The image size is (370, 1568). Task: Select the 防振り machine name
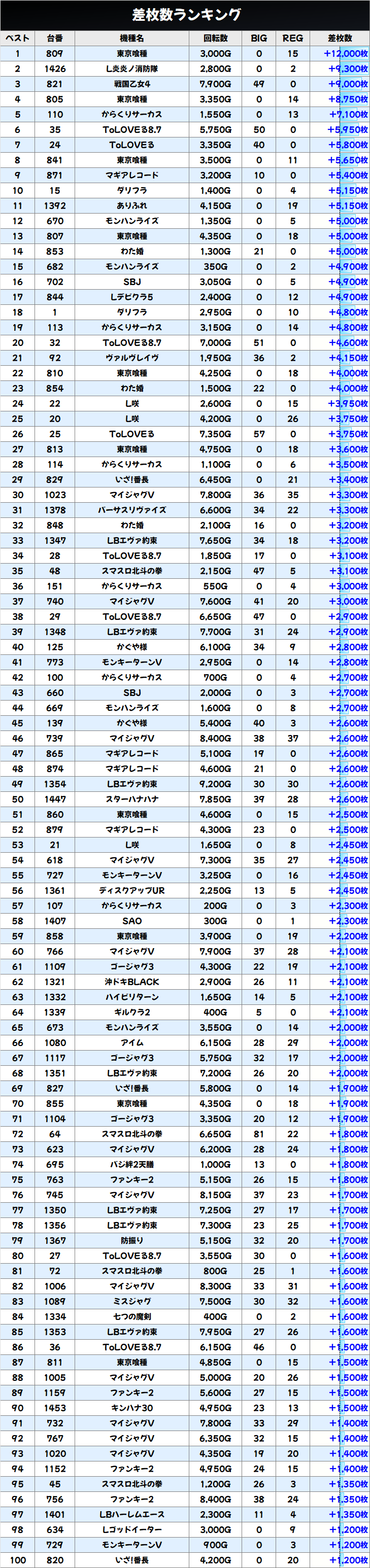click(132, 1240)
